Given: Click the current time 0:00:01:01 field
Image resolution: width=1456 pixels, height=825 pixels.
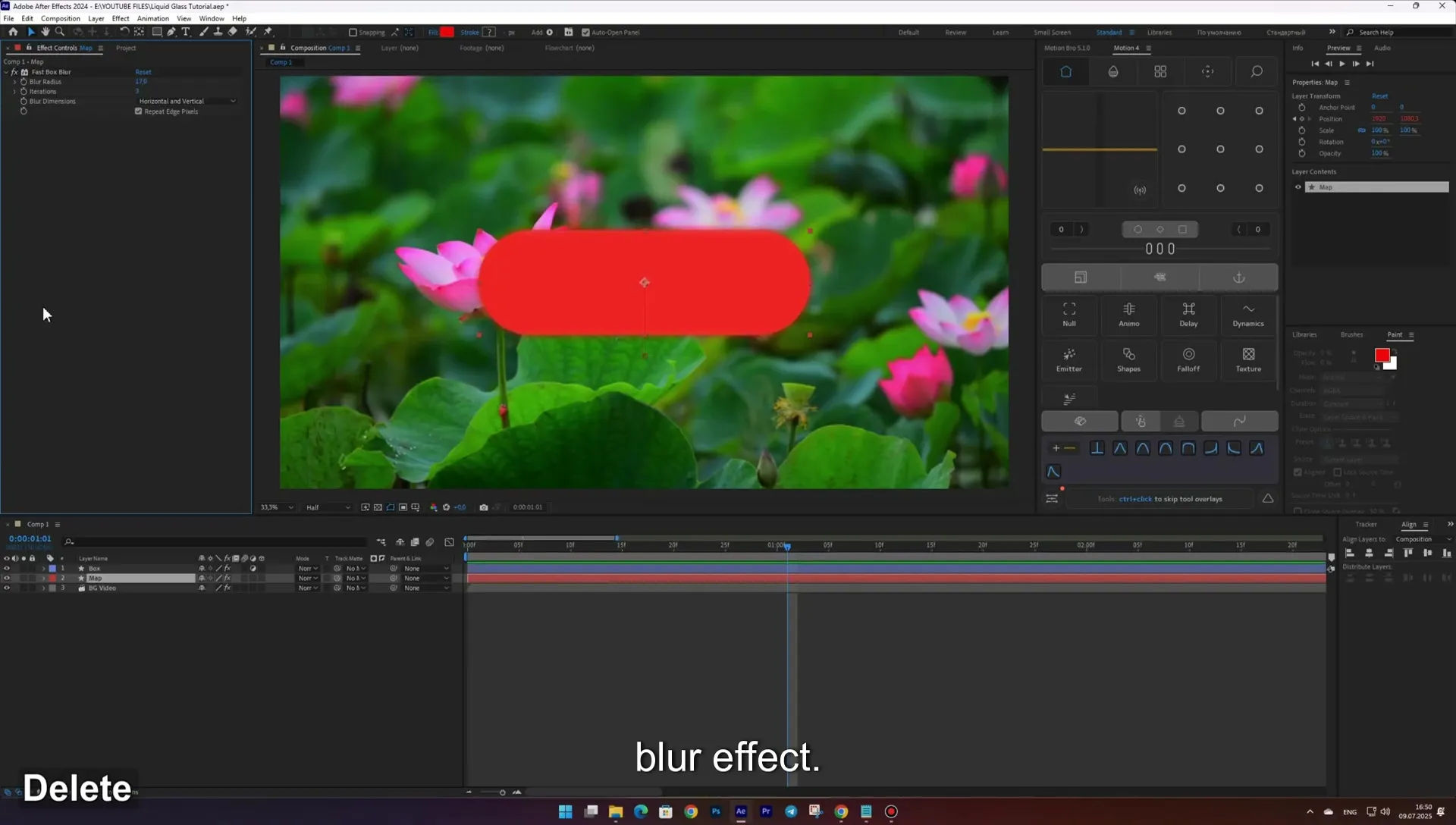Looking at the screenshot, I should pos(30,539).
